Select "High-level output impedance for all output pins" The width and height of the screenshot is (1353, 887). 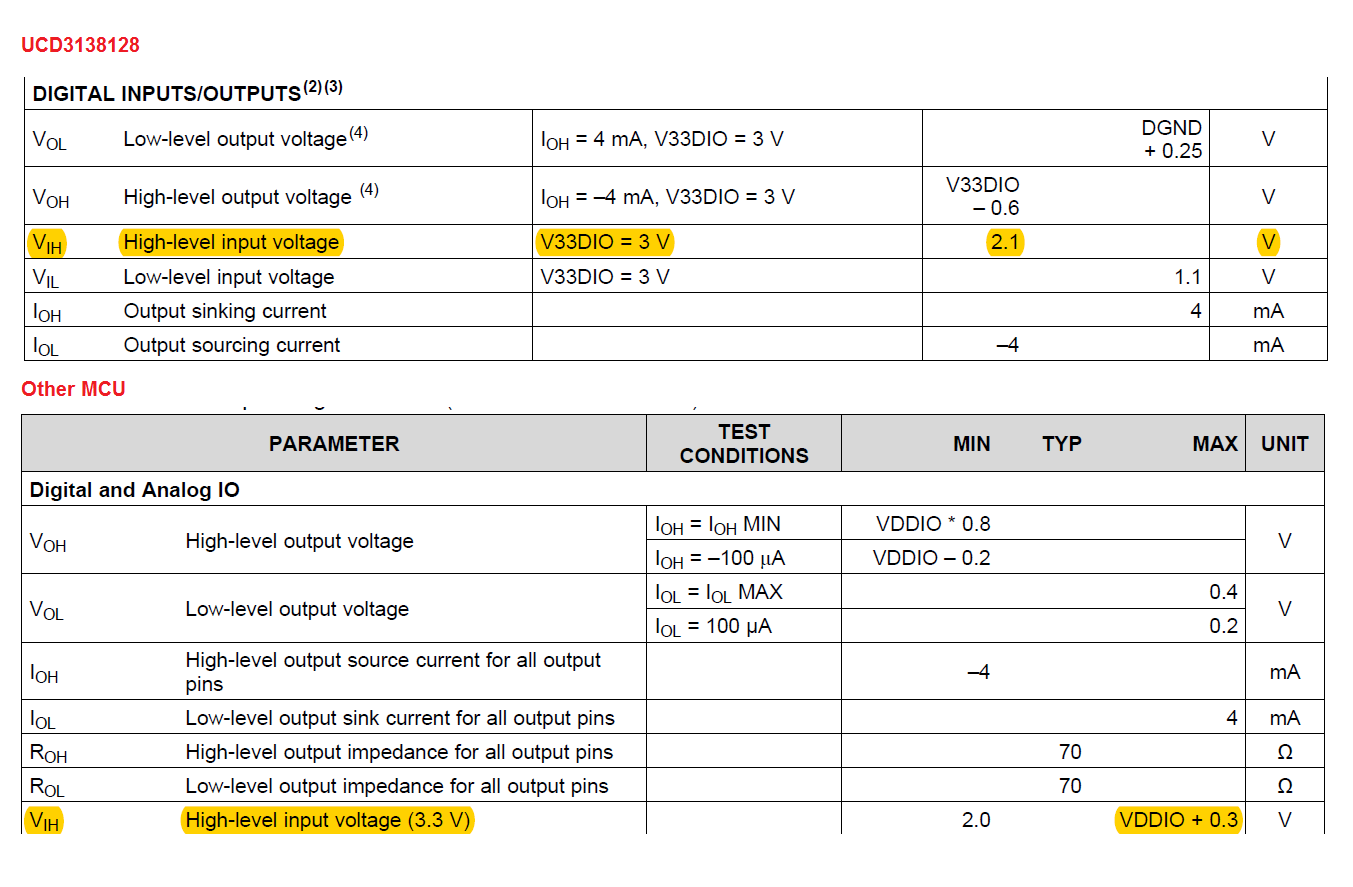click(x=399, y=752)
